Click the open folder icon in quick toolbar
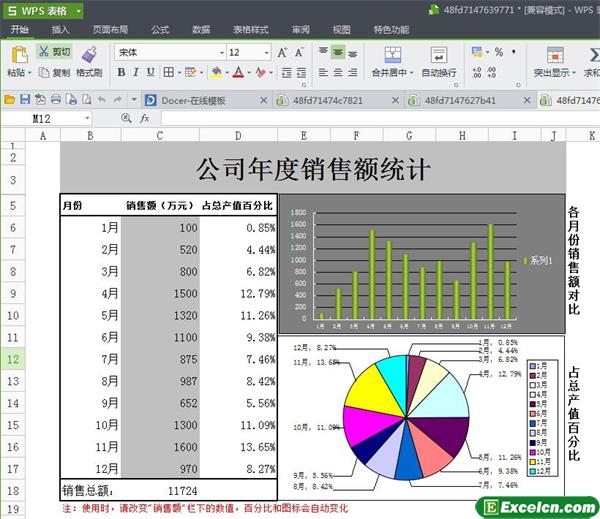Image resolution: width=600 pixels, height=519 pixels. [x=9, y=100]
